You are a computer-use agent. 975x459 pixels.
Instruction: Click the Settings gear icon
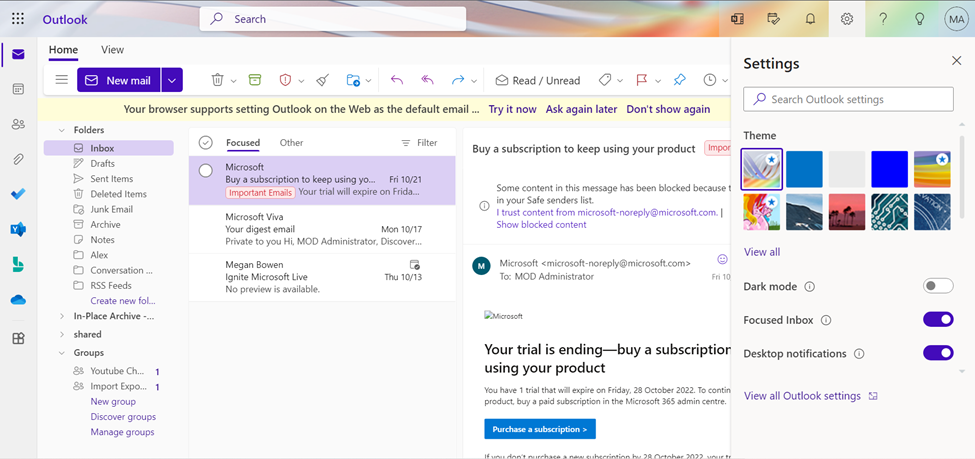(x=846, y=19)
